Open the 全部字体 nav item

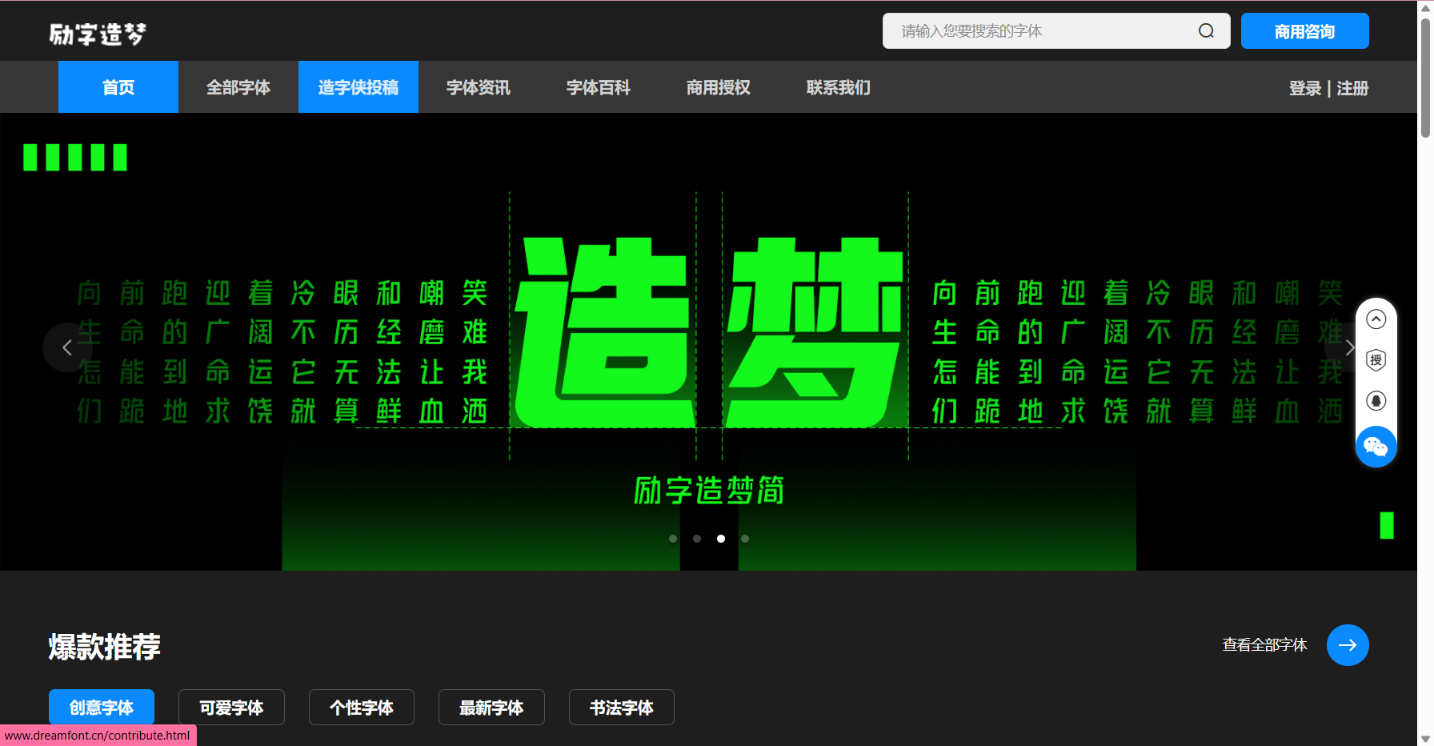238,87
